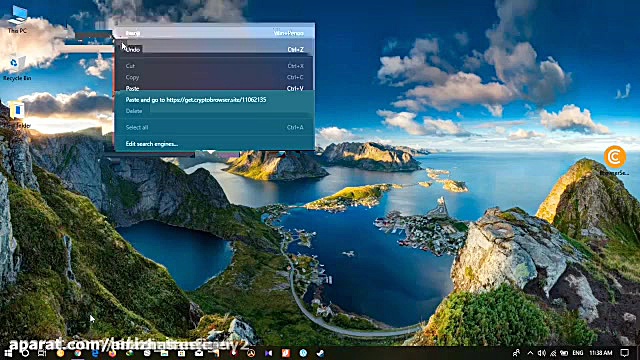The height and width of the screenshot is (360, 640).
Task: Open Visual Studio from the taskbar
Action: pyautogui.click(x=268, y=353)
